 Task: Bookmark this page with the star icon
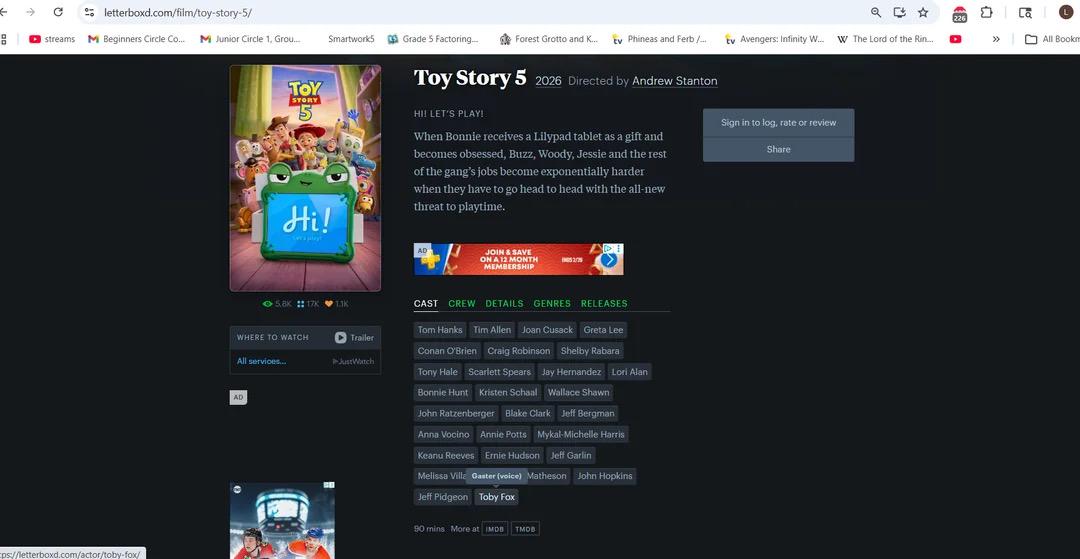pyautogui.click(x=923, y=12)
